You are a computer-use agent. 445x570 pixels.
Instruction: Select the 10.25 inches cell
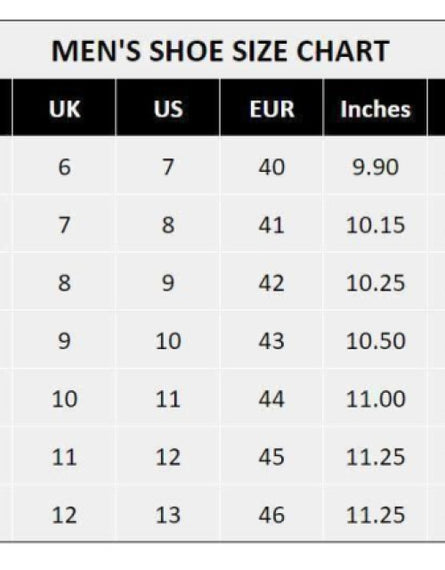click(375, 282)
